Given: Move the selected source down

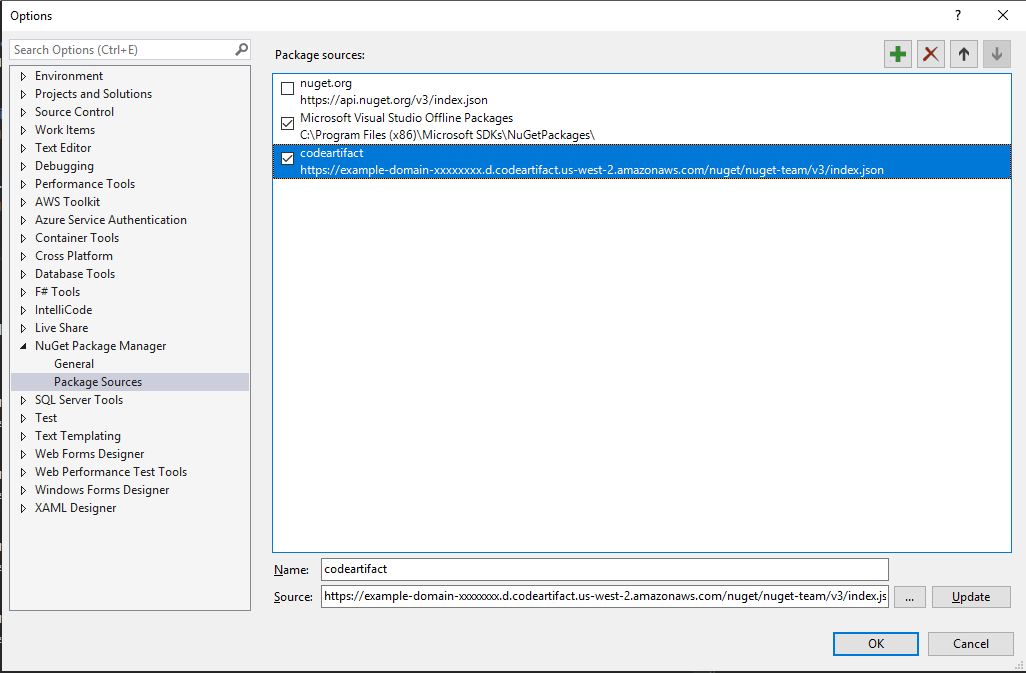Looking at the screenshot, I should click(996, 53).
